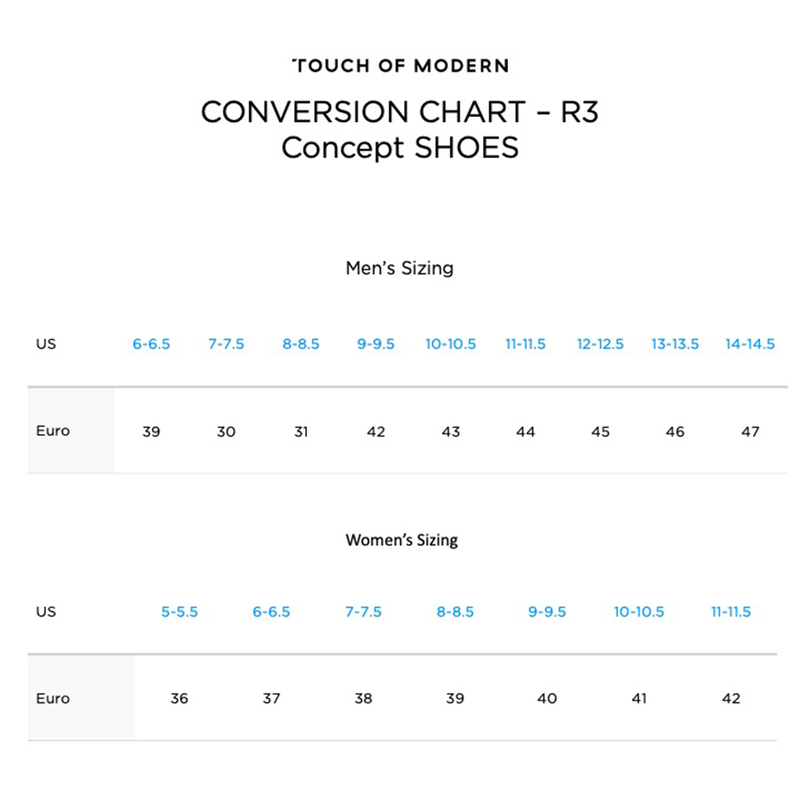Select women's US size 7-7.5
Viewport: 800px width, 800px height.
click(363, 612)
